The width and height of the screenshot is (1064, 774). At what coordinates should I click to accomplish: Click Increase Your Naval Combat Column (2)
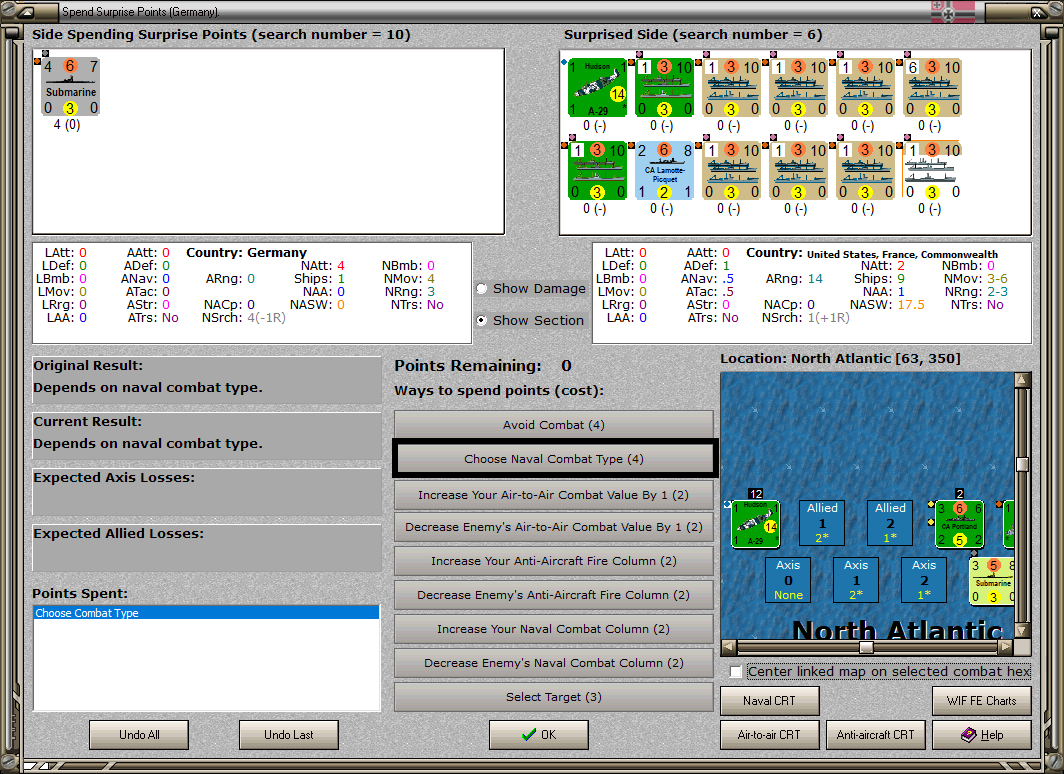(554, 629)
